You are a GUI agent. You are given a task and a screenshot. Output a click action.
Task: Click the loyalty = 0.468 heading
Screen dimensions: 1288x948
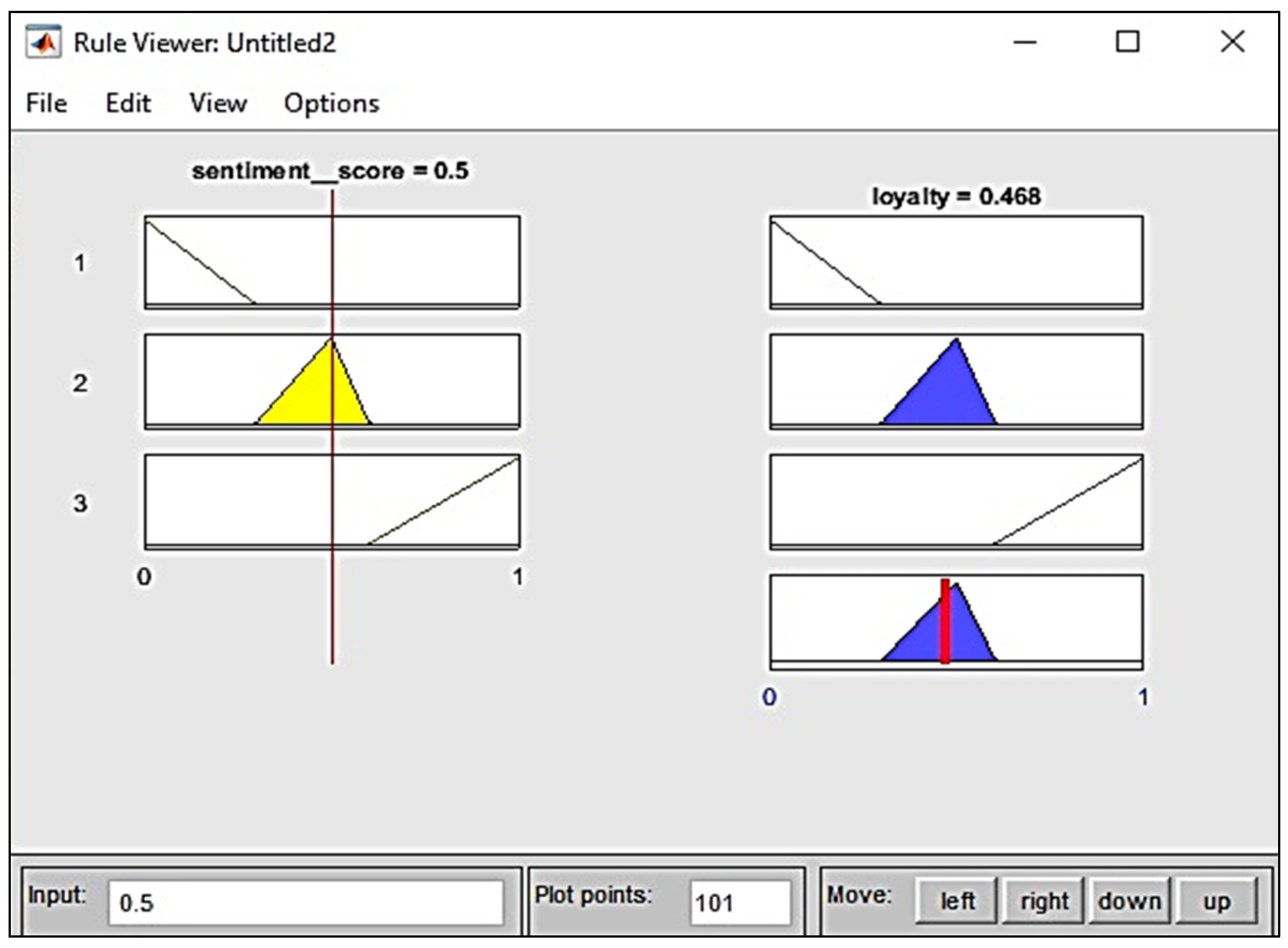(x=956, y=197)
